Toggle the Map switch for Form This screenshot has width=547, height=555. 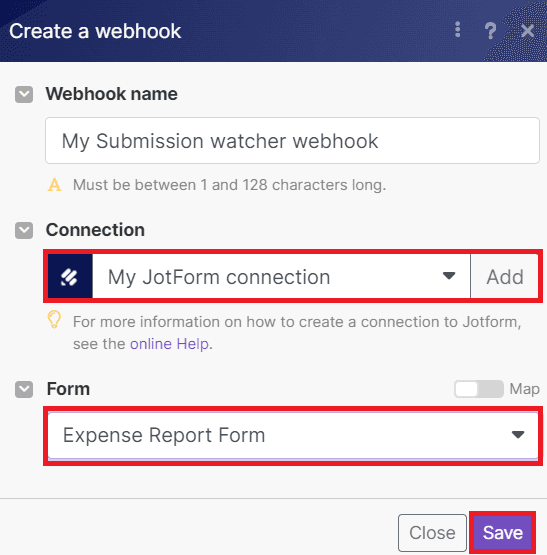(x=479, y=389)
